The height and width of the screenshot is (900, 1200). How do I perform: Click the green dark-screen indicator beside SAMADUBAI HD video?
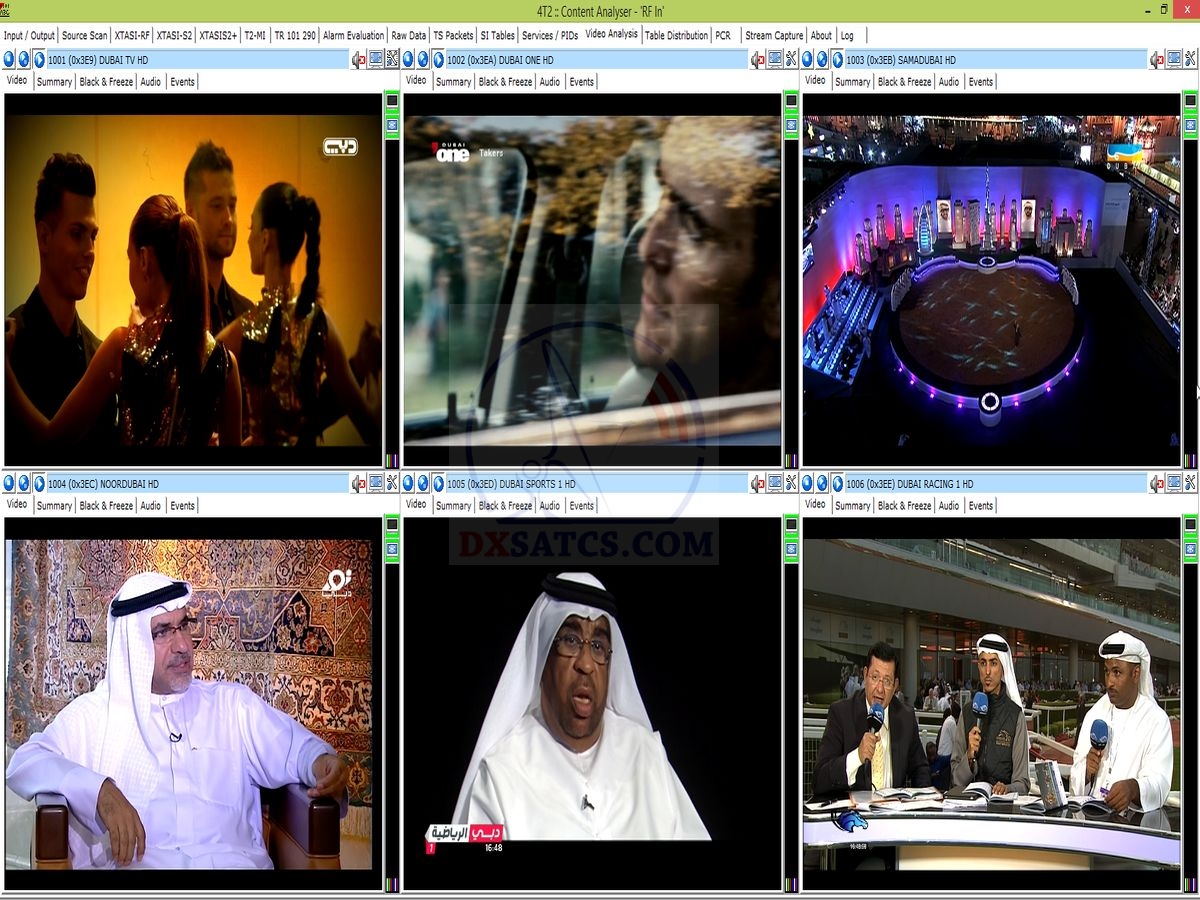coord(1190,102)
